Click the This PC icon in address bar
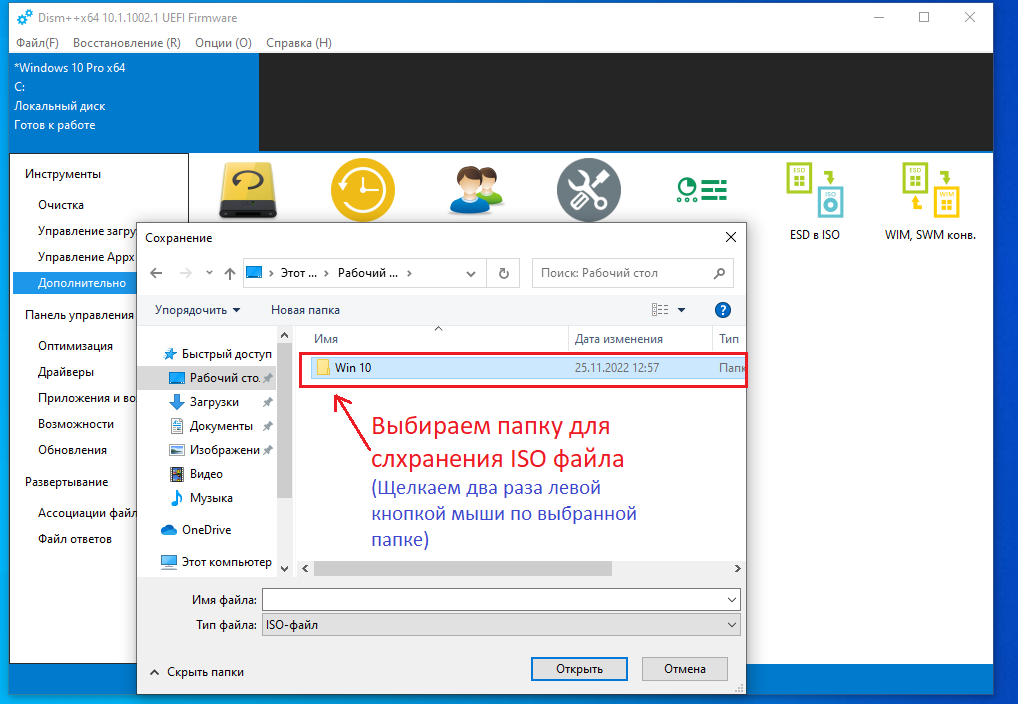The width and height of the screenshot is (1018, 704). click(x=254, y=273)
